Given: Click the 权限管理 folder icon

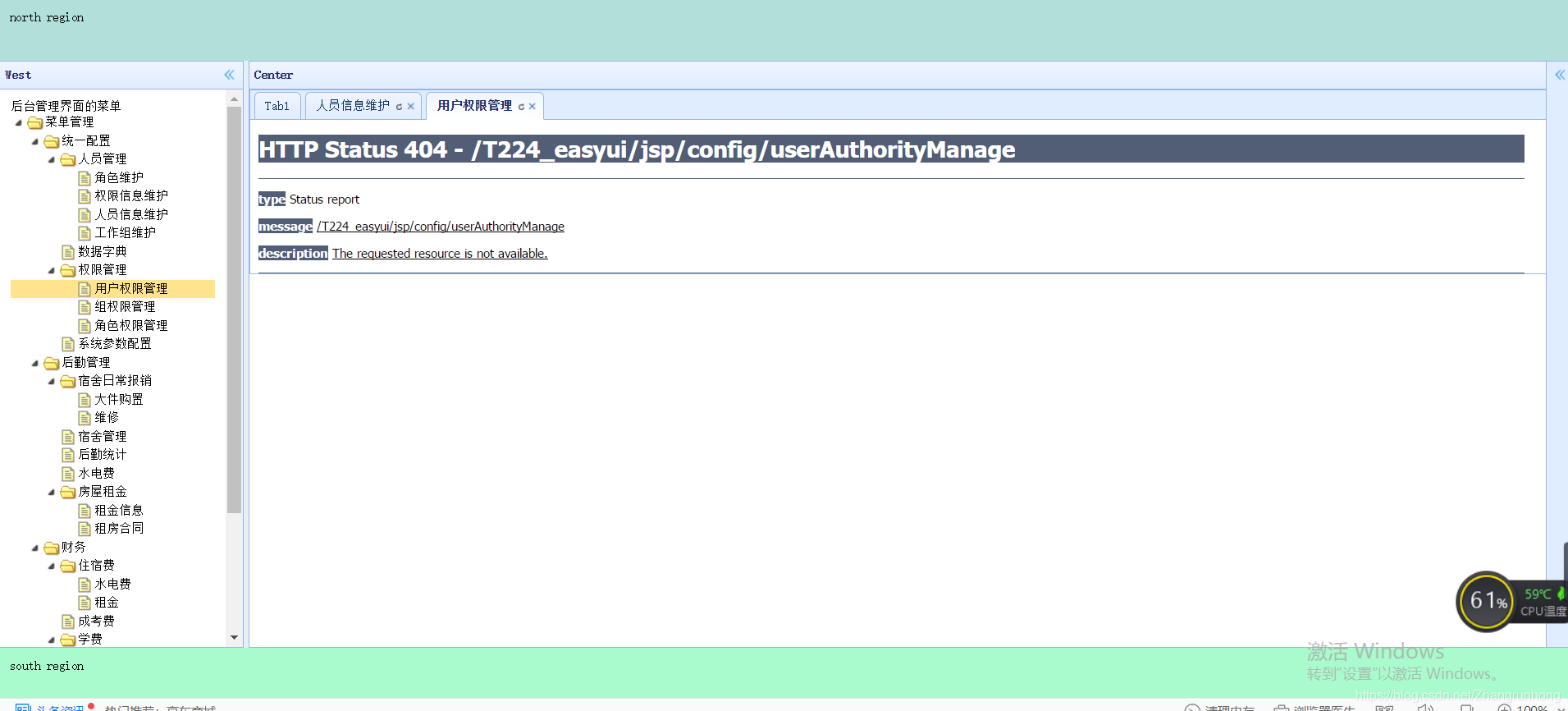Looking at the screenshot, I should (68, 270).
